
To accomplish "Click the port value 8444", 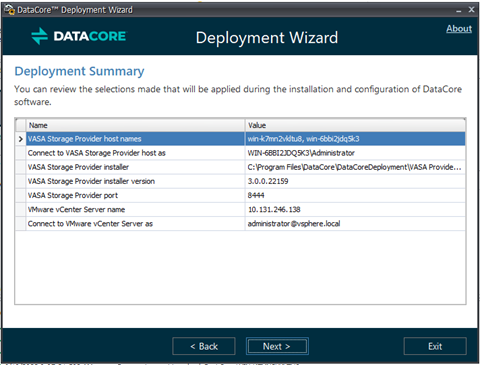I will 256,195.
